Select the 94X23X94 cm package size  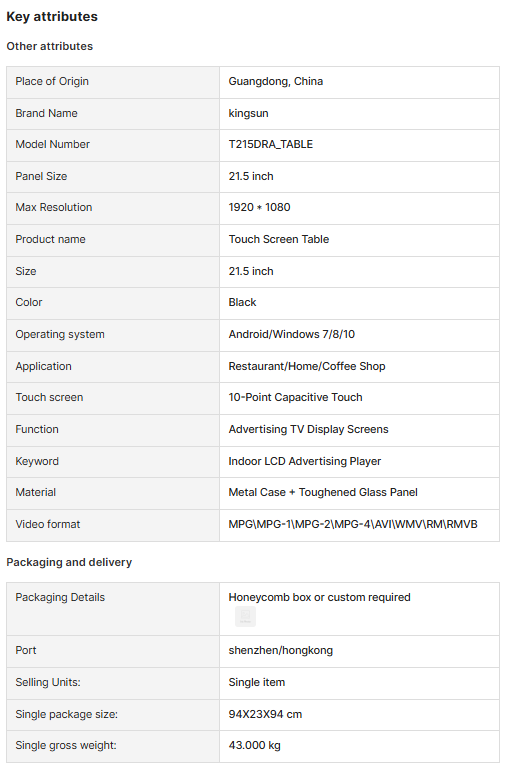pyautogui.click(x=265, y=714)
